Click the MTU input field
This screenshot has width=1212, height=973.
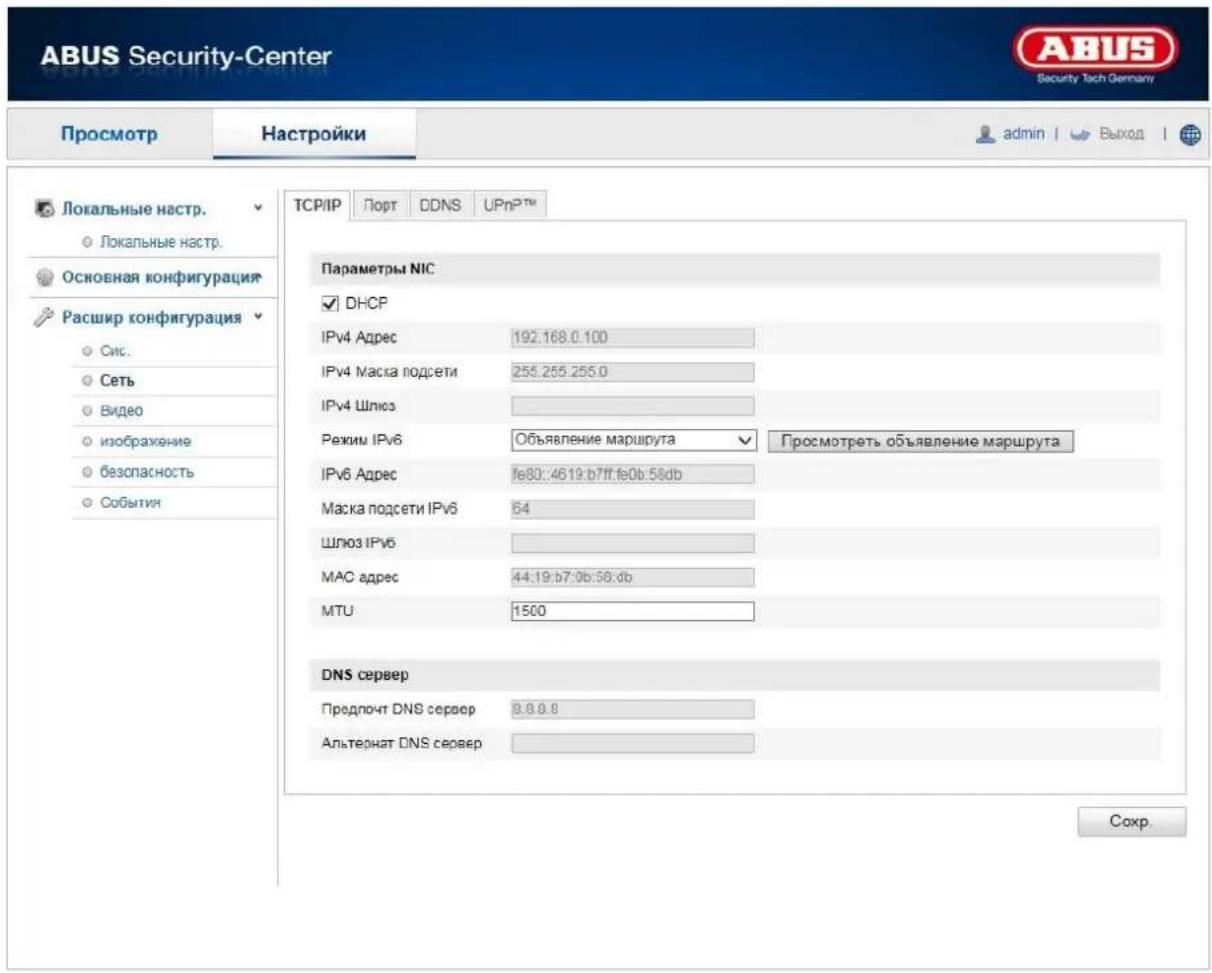[632, 611]
